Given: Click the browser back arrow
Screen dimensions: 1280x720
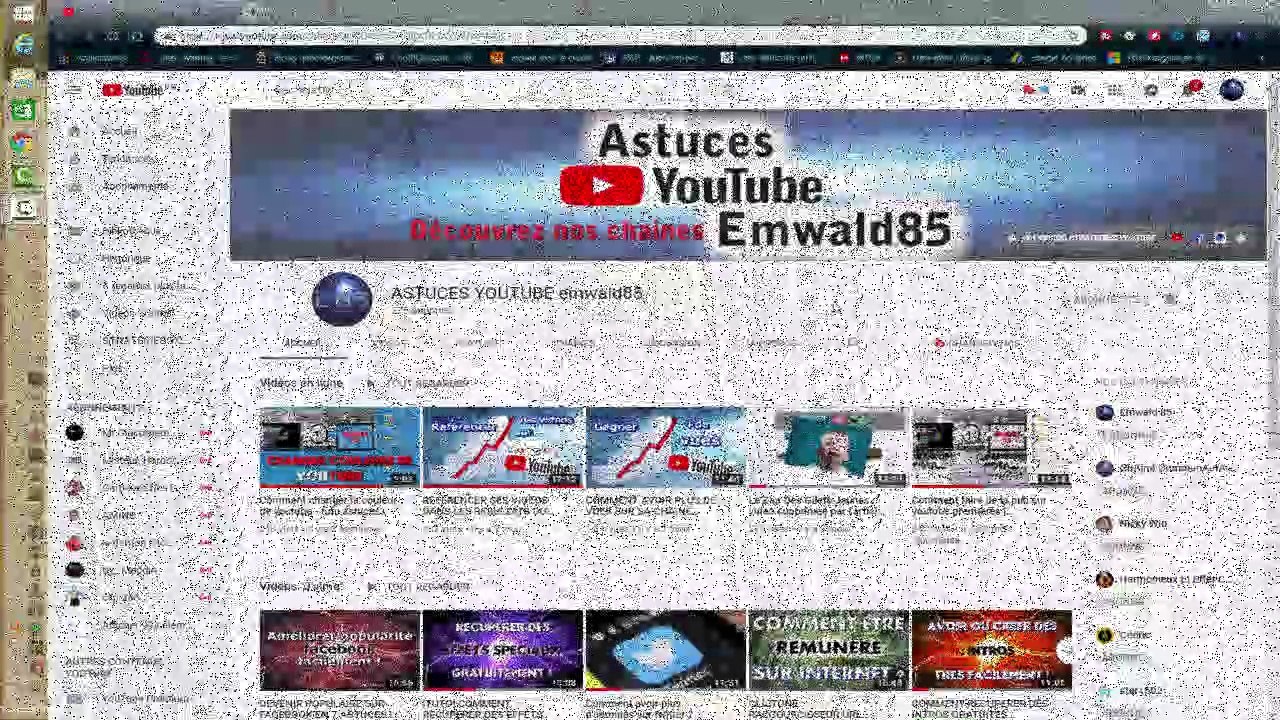Looking at the screenshot, I should (x=62, y=36).
